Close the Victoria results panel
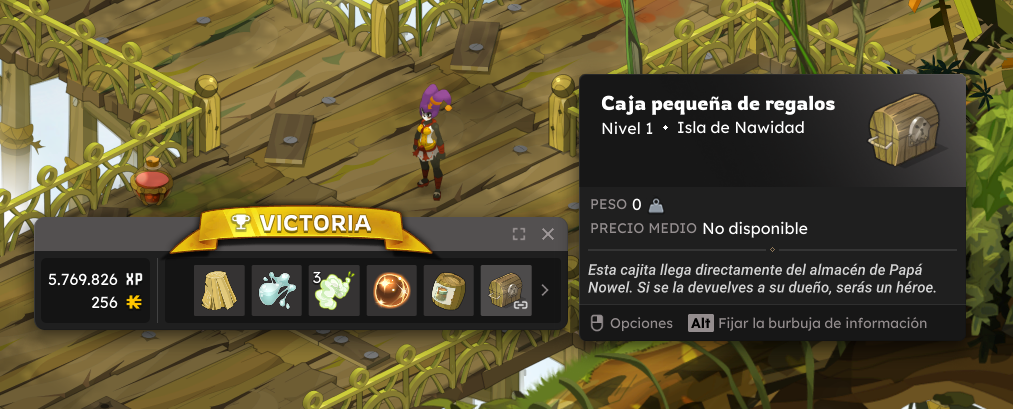The image size is (1013, 409). pyautogui.click(x=548, y=234)
